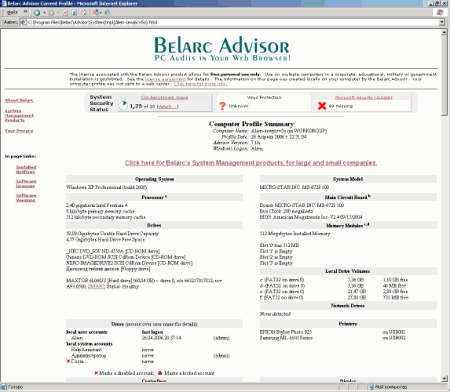Click the My Computer zone icon in status bar

tap(371, 387)
